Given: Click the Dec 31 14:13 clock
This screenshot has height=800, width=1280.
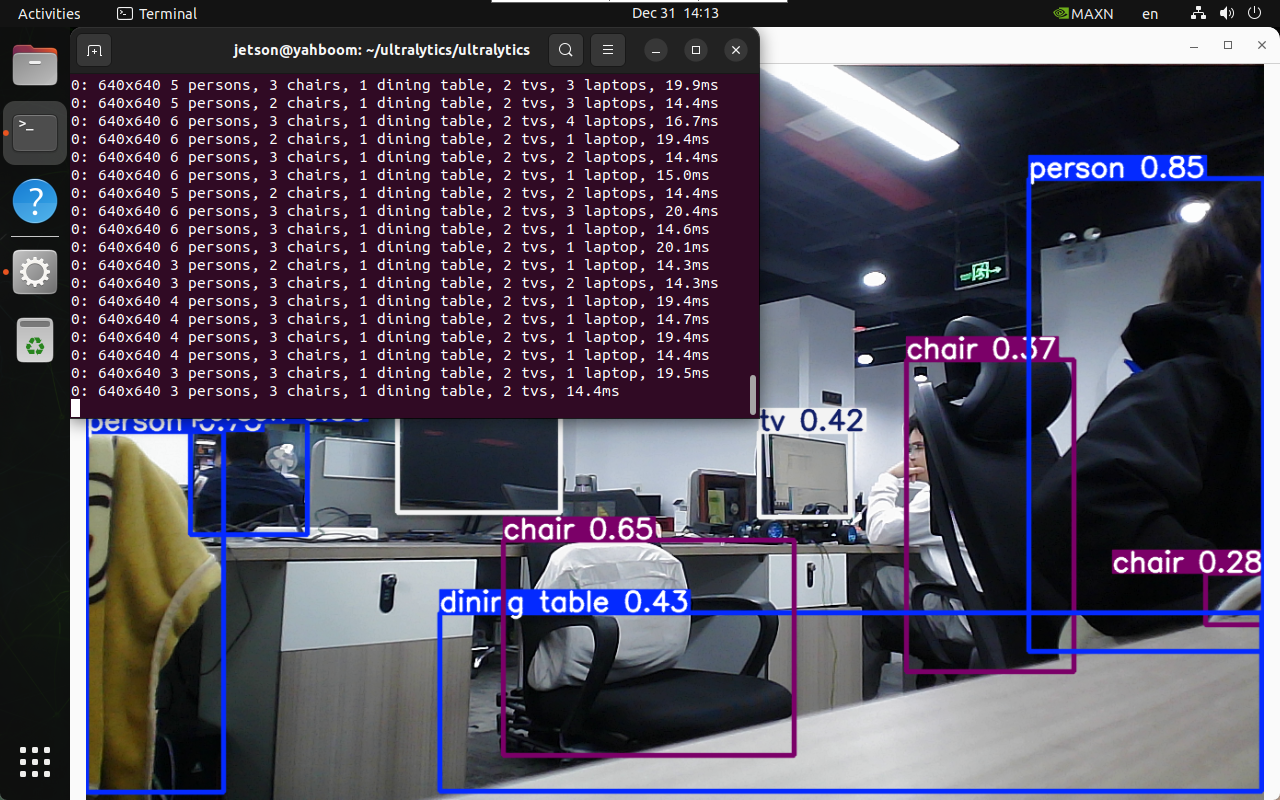Looking at the screenshot, I should [675, 14].
